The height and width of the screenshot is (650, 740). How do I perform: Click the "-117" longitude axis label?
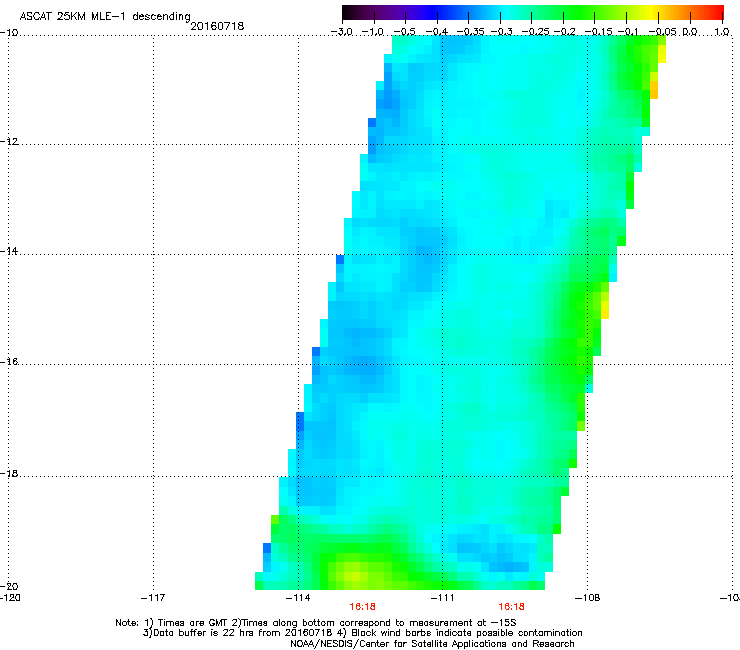click(x=153, y=598)
